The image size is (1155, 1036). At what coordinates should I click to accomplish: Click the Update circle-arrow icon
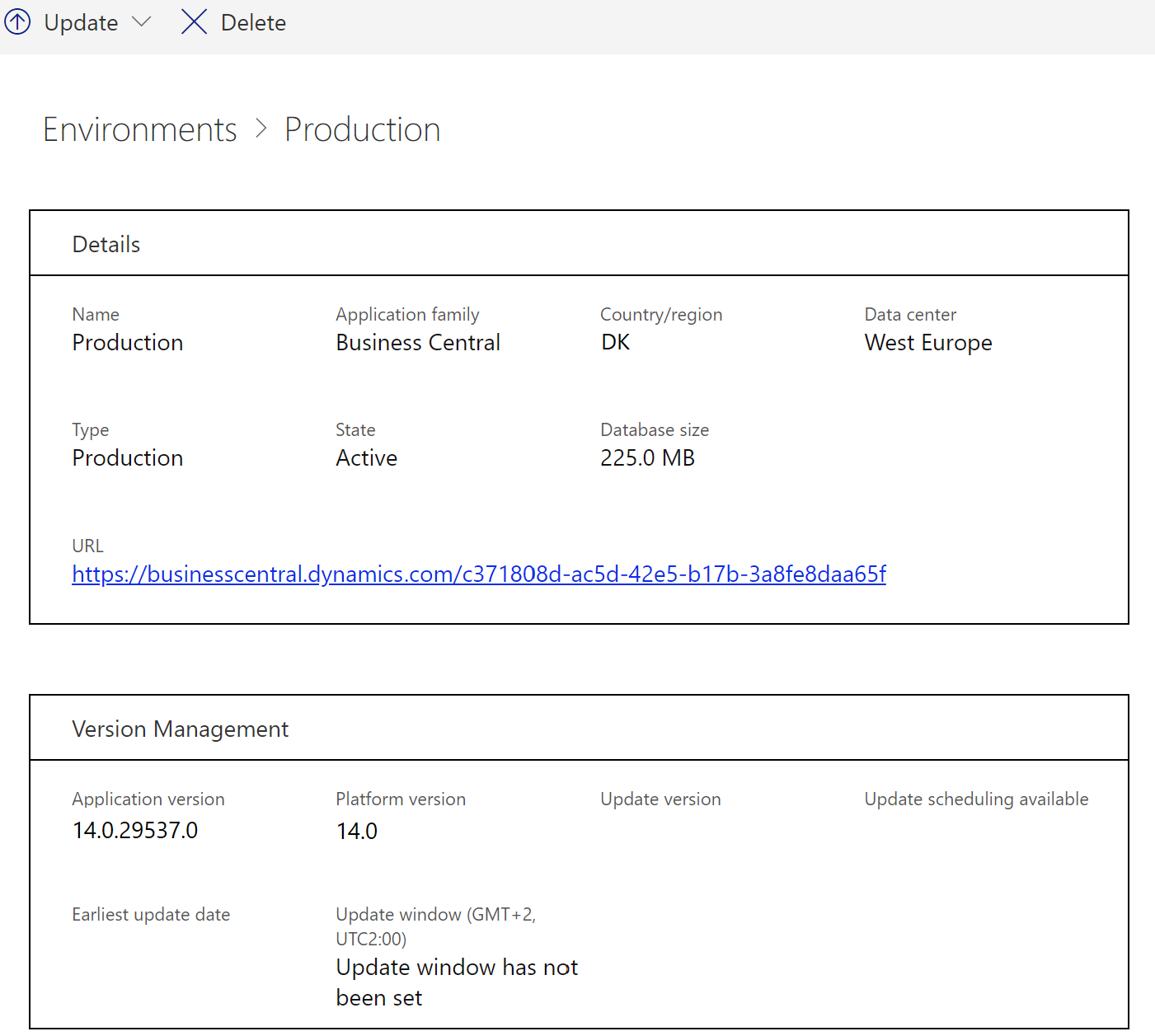coord(17,22)
